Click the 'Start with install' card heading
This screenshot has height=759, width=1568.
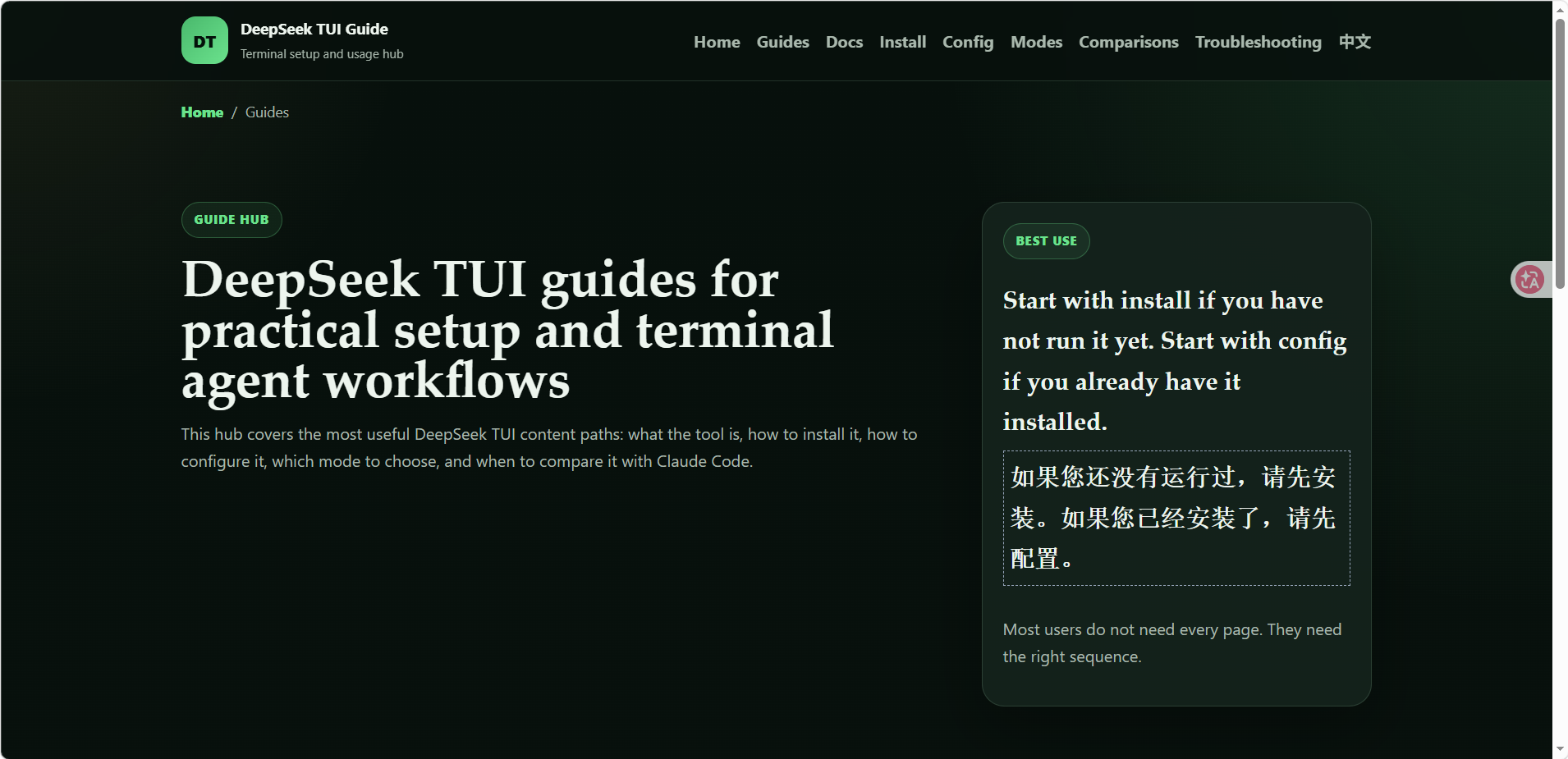pos(1175,361)
